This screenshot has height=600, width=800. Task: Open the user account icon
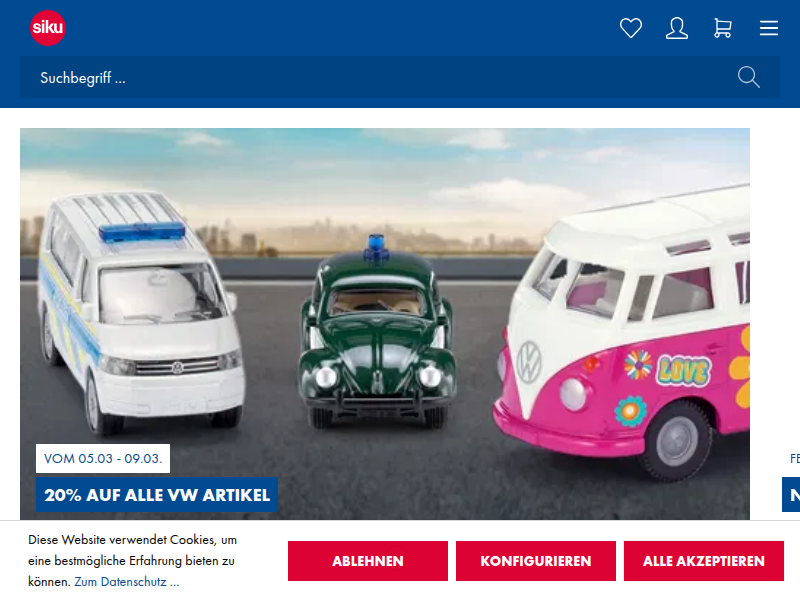click(x=677, y=28)
